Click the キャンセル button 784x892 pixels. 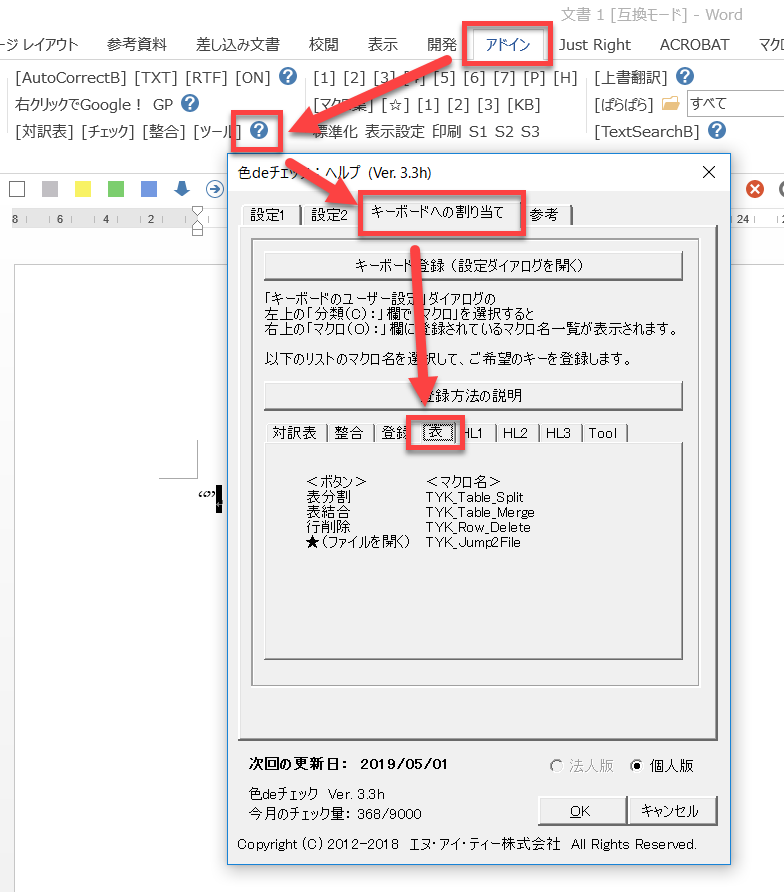tap(670, 811)
